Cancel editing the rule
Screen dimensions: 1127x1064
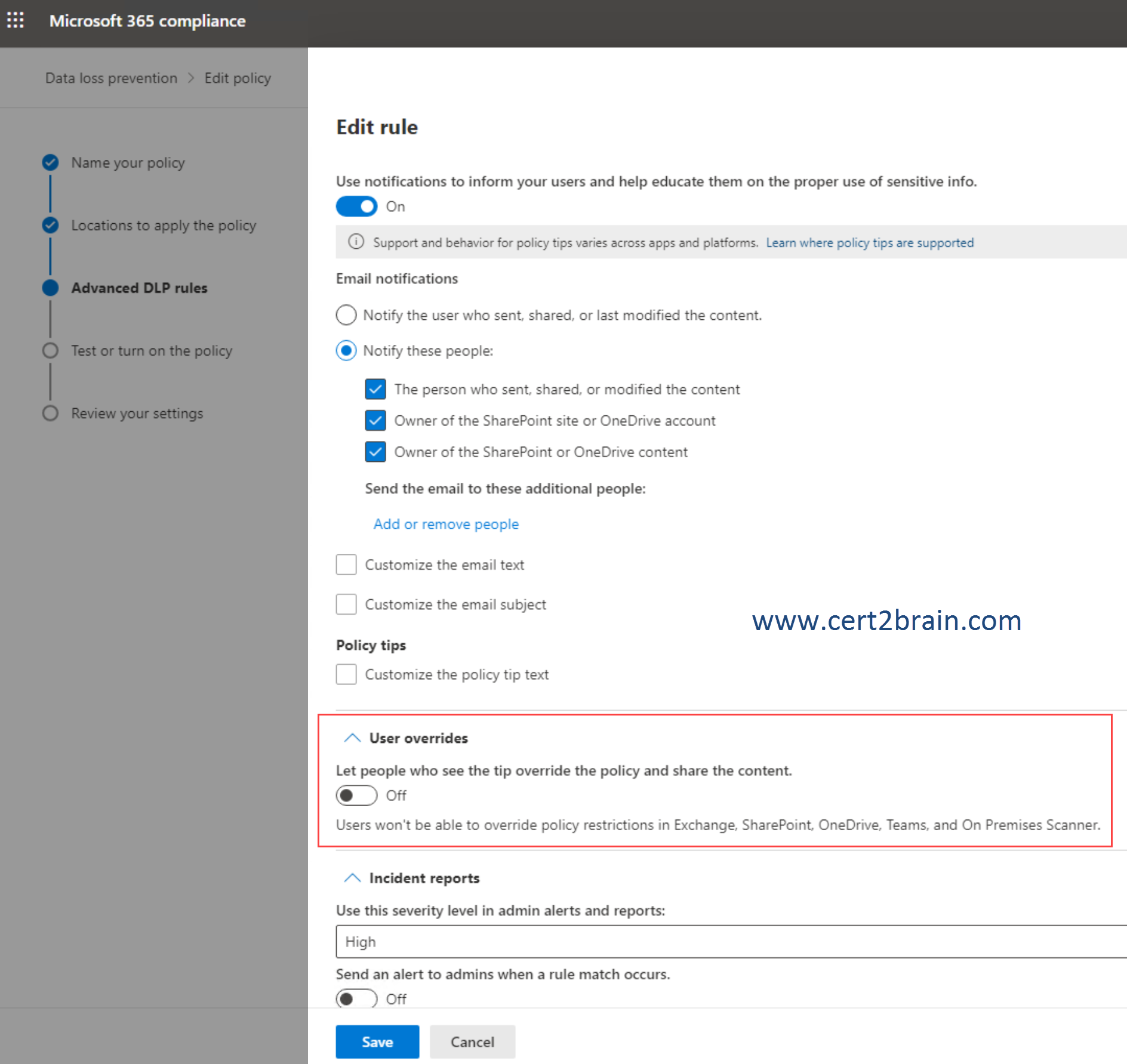pyautogui.click(x=472, y=1042)
